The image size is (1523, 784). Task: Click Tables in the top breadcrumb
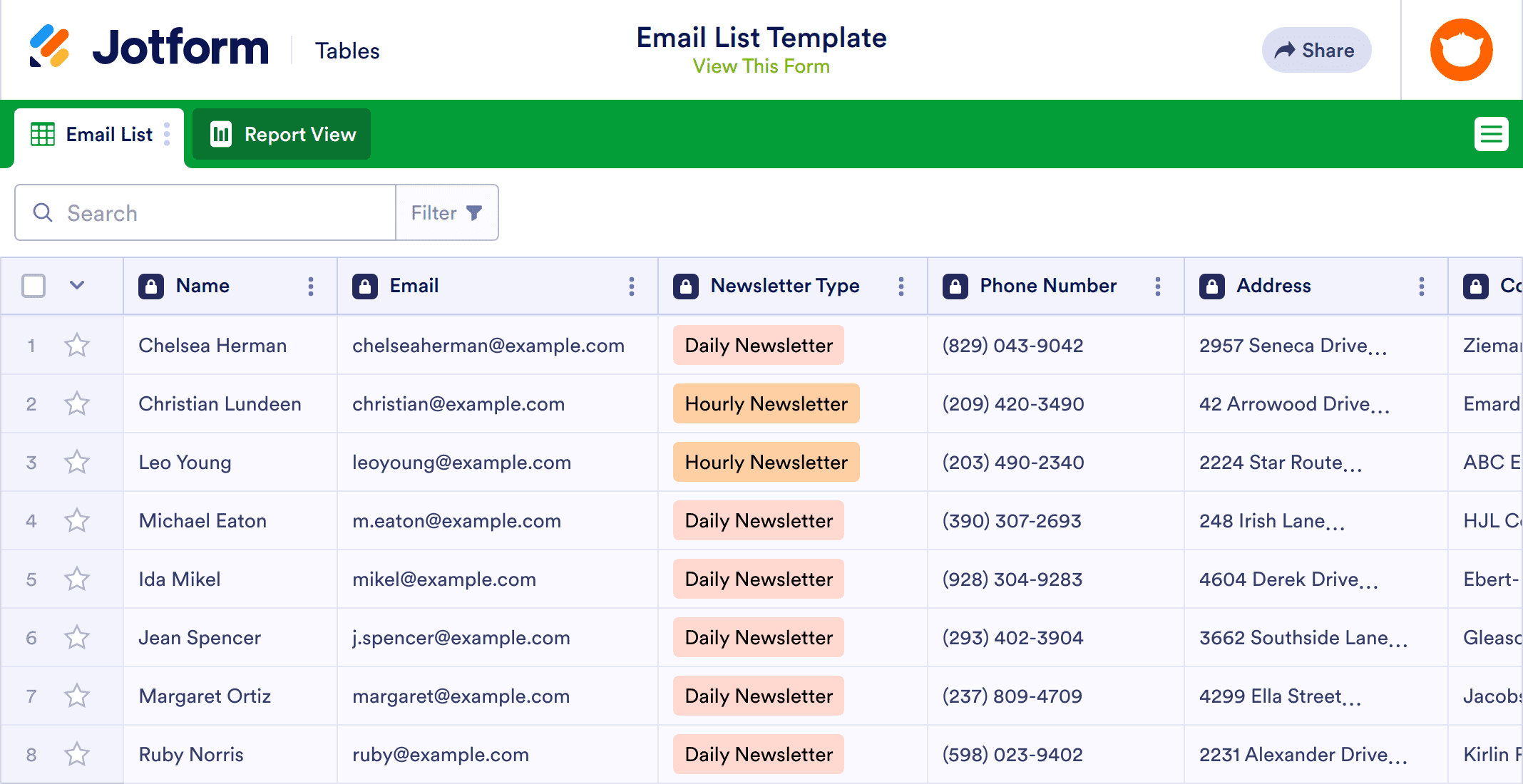(347, 50)
